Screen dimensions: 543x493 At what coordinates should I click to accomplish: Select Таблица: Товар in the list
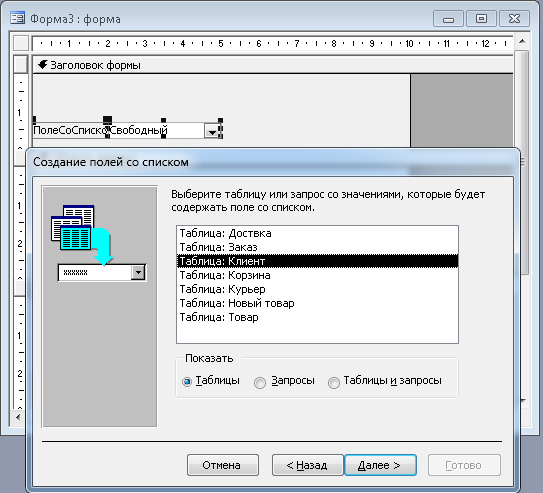click(x=317, y=317)
